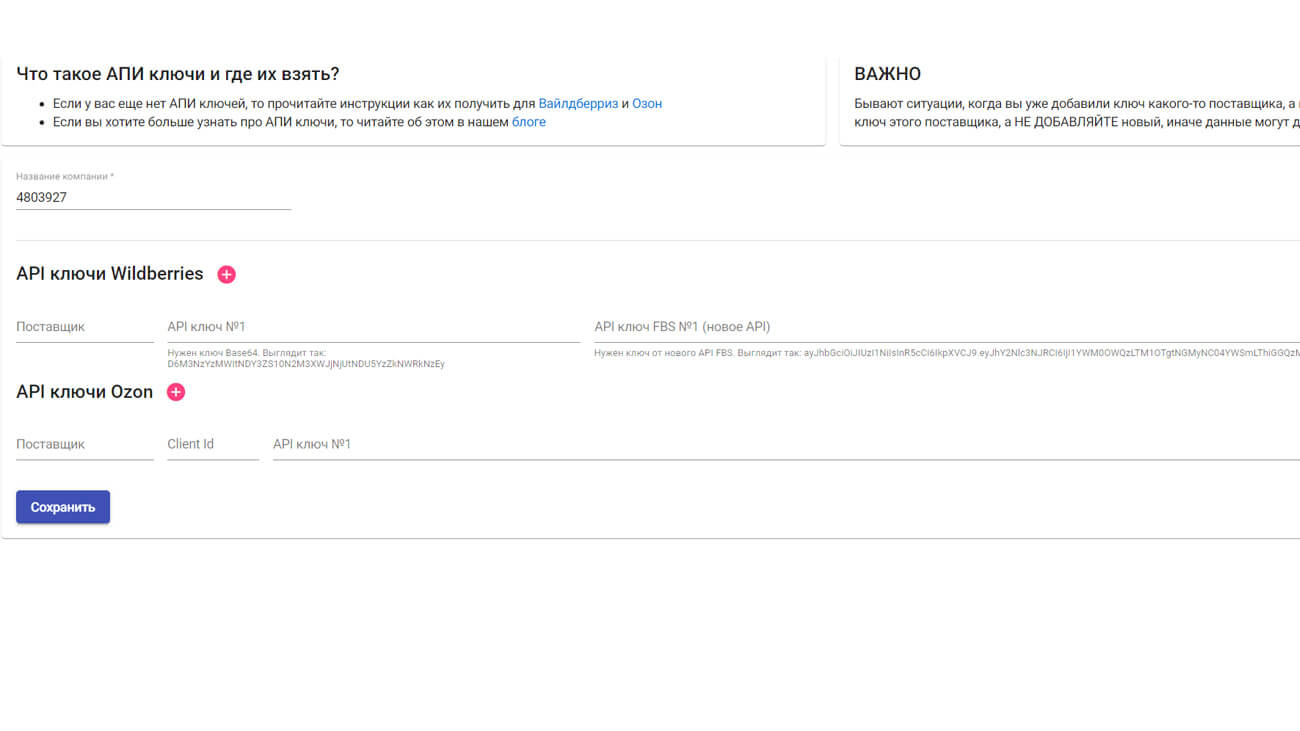Focus the Ozon Поставщик input field
The height and width of the screenshot is (731, 1300).
coord(84,444)
